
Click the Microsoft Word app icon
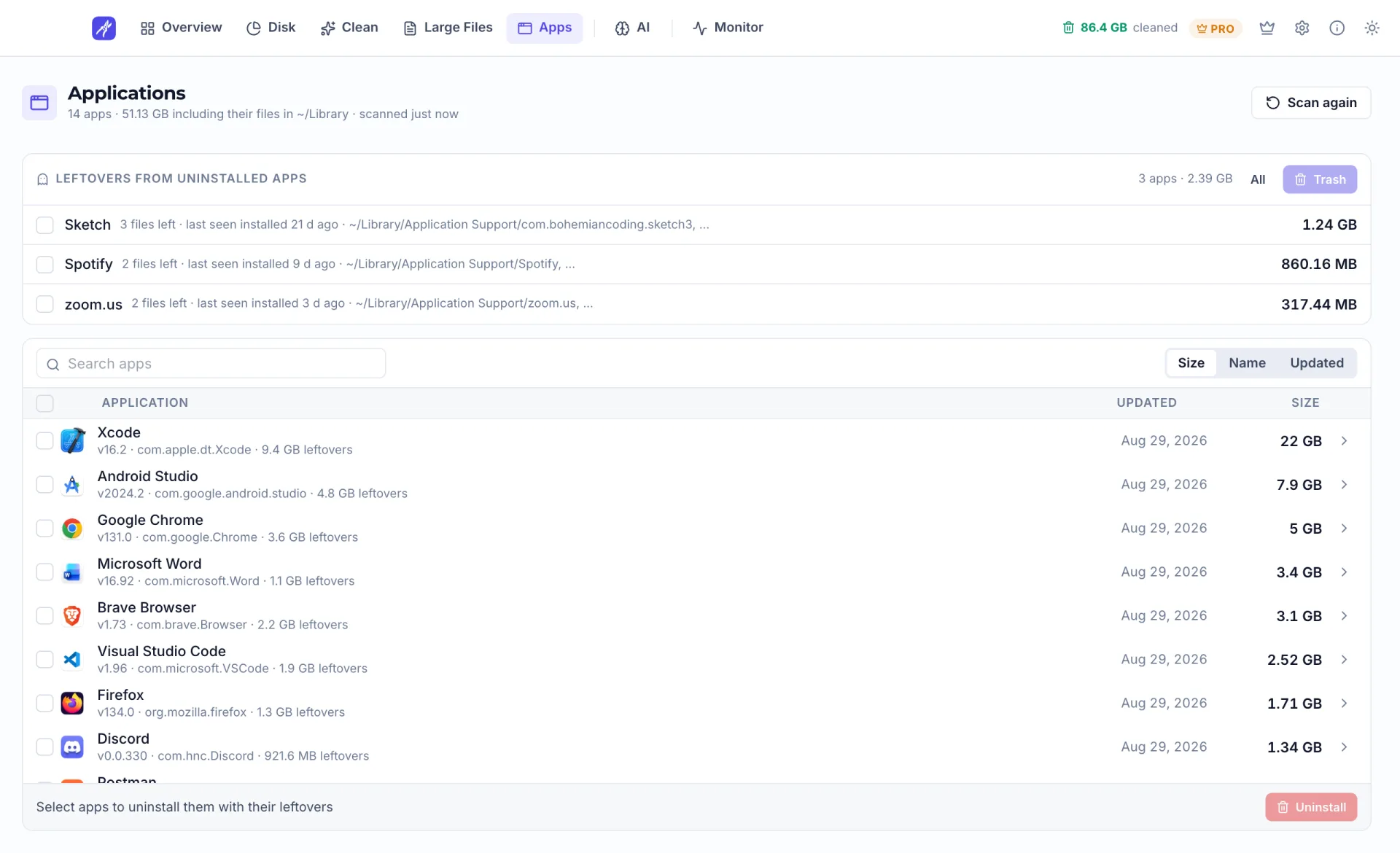point(72,572)
